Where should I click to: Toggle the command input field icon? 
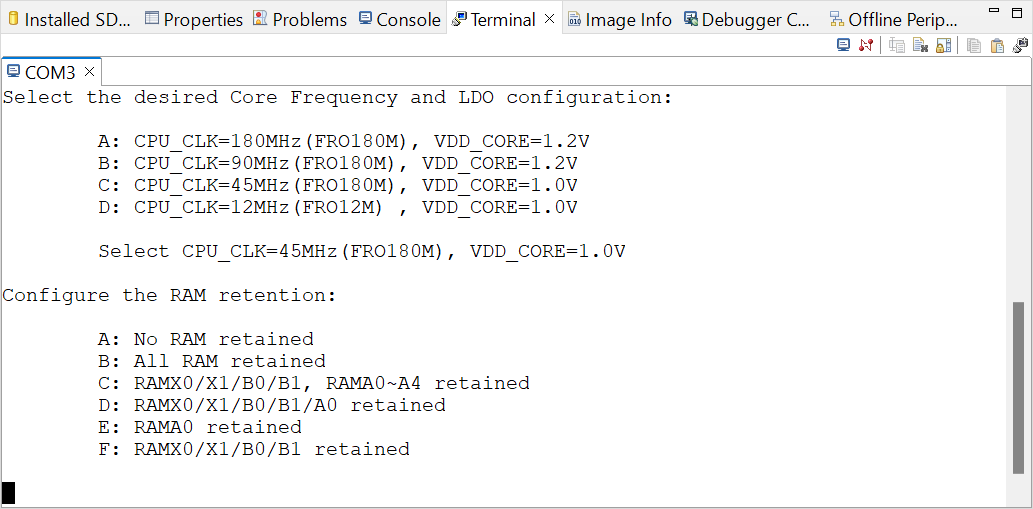[897, 45]
